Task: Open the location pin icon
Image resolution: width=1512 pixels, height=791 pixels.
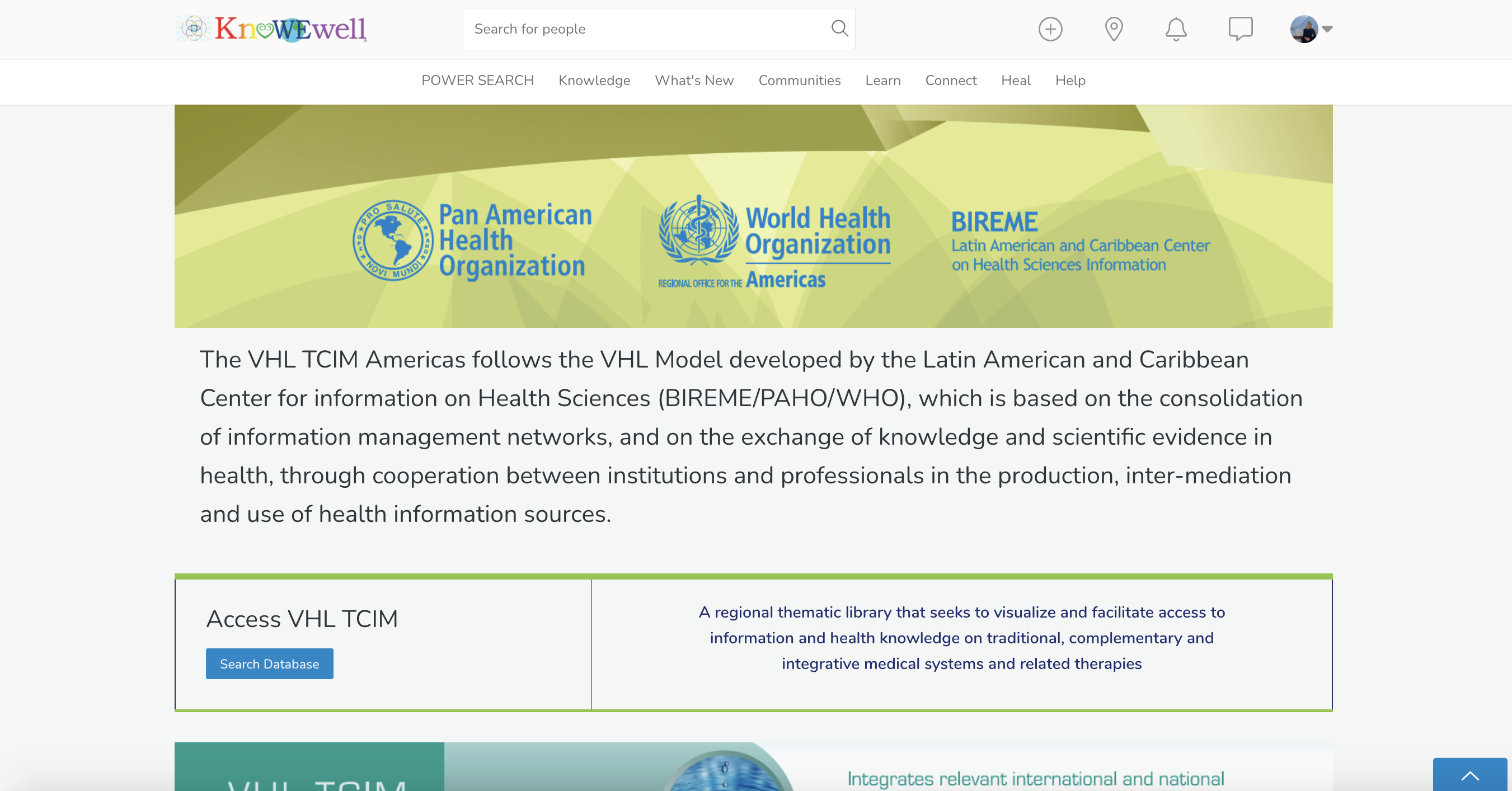Action: [1114, 29]
